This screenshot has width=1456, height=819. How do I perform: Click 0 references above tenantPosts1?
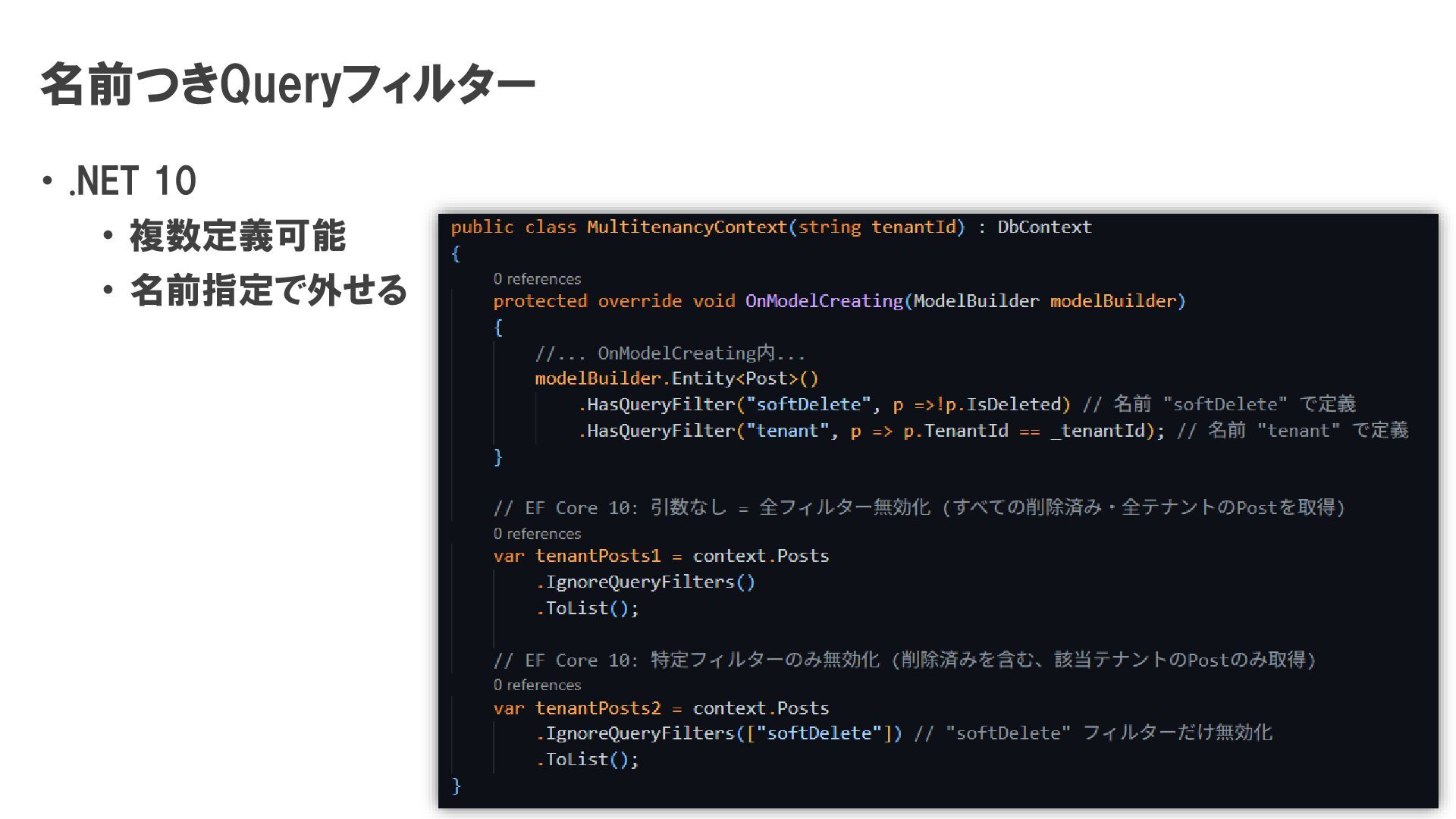[x=537, y=534]
